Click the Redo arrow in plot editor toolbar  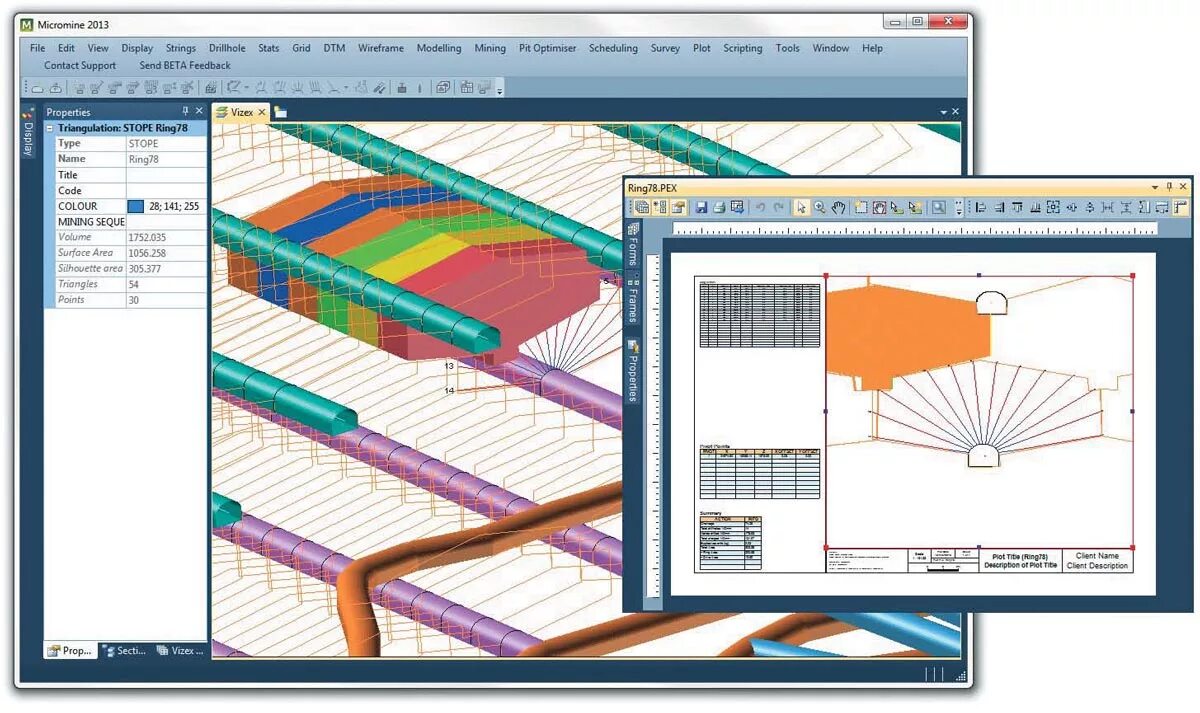pyautogui.click(x=777, y=207)
